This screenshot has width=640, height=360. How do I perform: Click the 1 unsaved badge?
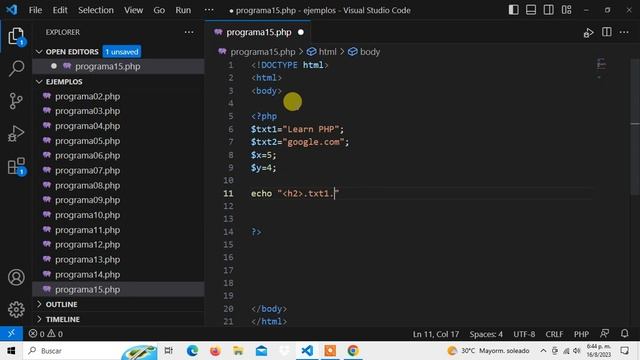tap(122, 52)
